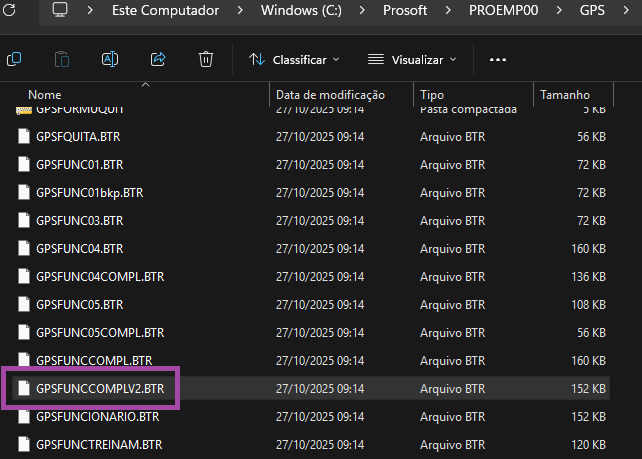642x459 pixels.
Task: Click file icon of GPSFUNC01.BTR
Action: (x=24, y=164)
